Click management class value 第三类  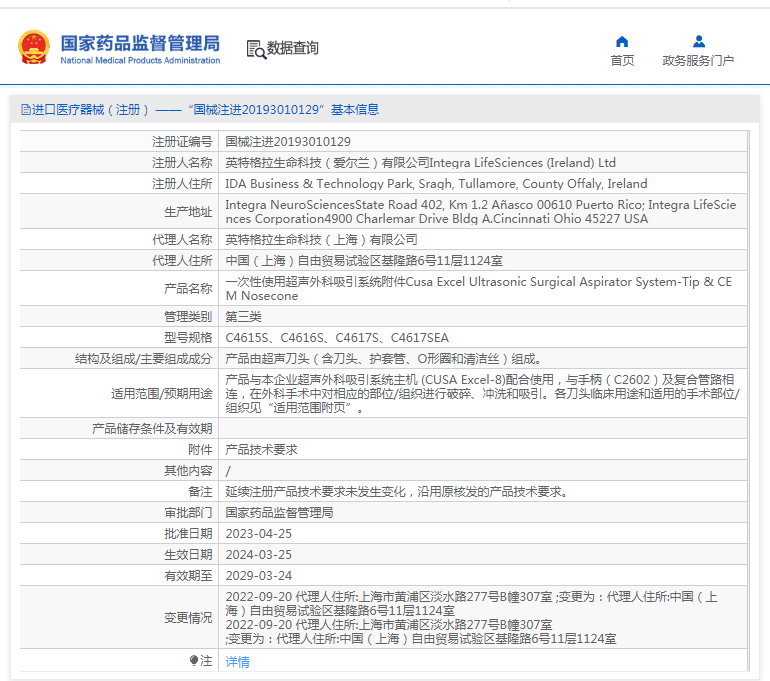(x=244, y=317)
